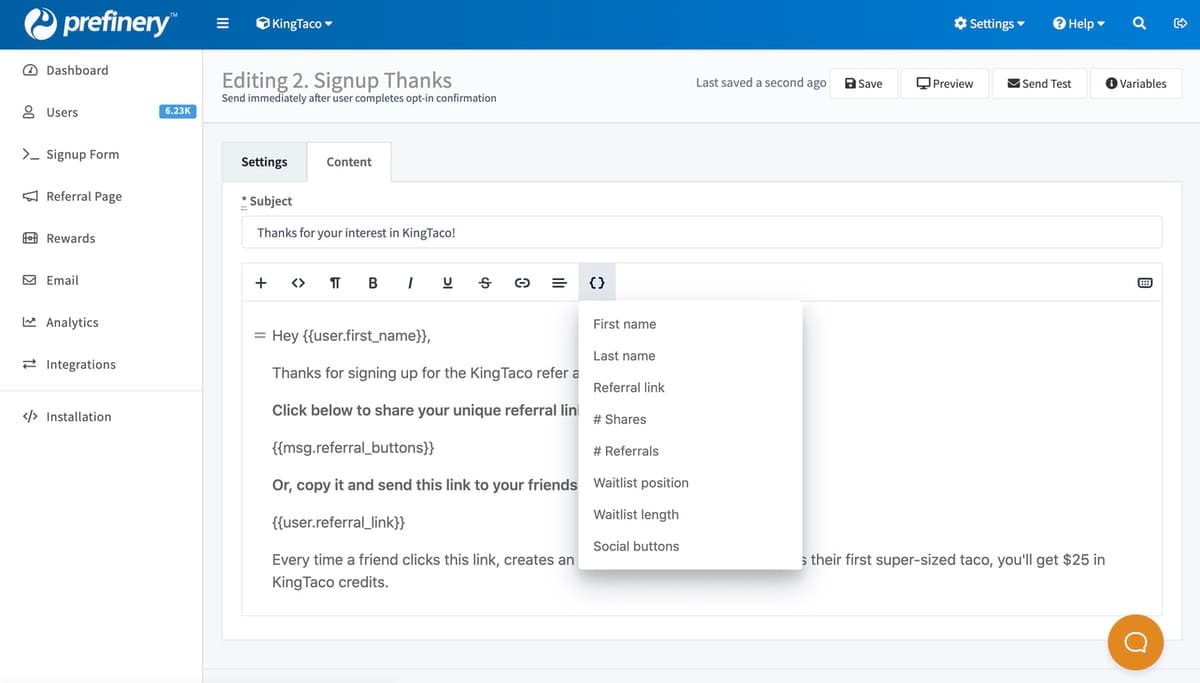Image resolution: width=1200 pixels, height=683 pixels.
Task: Click the Last saved a second ago text
Action: pyautogui.click(x=761, y=83)
